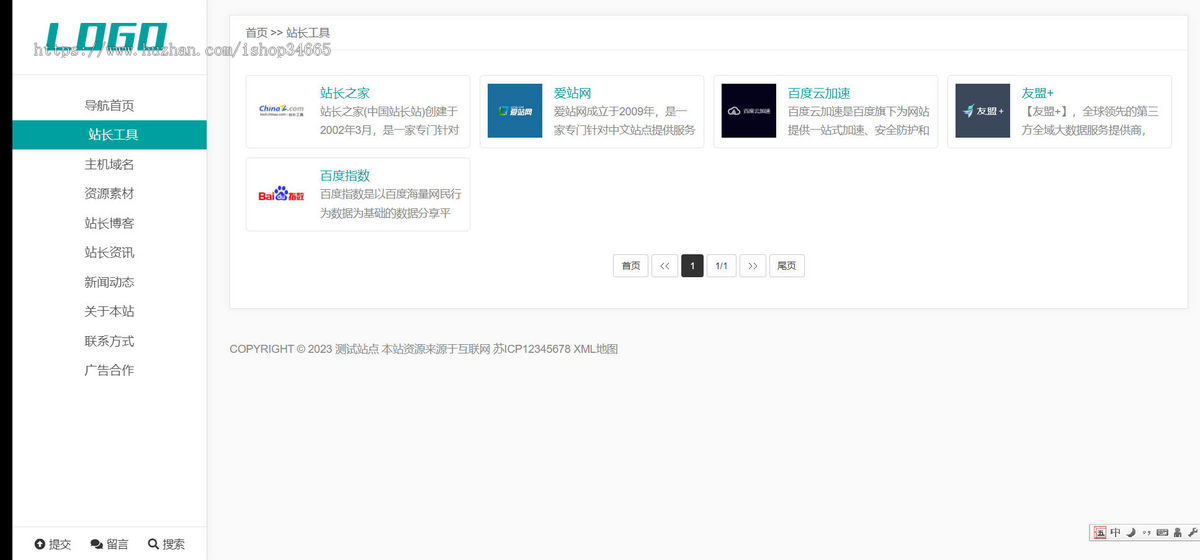Open the 百度指数 title link
The height and width of the screenshot is (560, 1200).
click(x=345, y=175)
